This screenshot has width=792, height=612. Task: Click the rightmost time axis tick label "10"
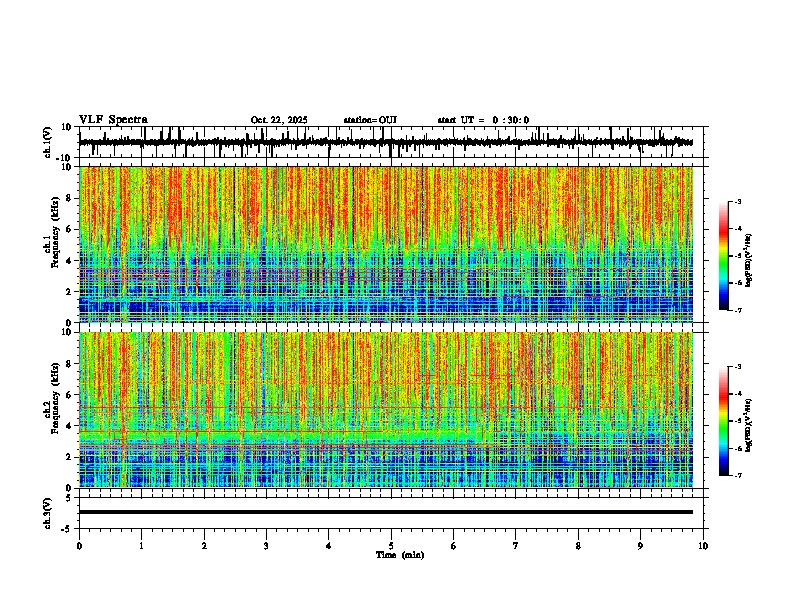(703, 546)
